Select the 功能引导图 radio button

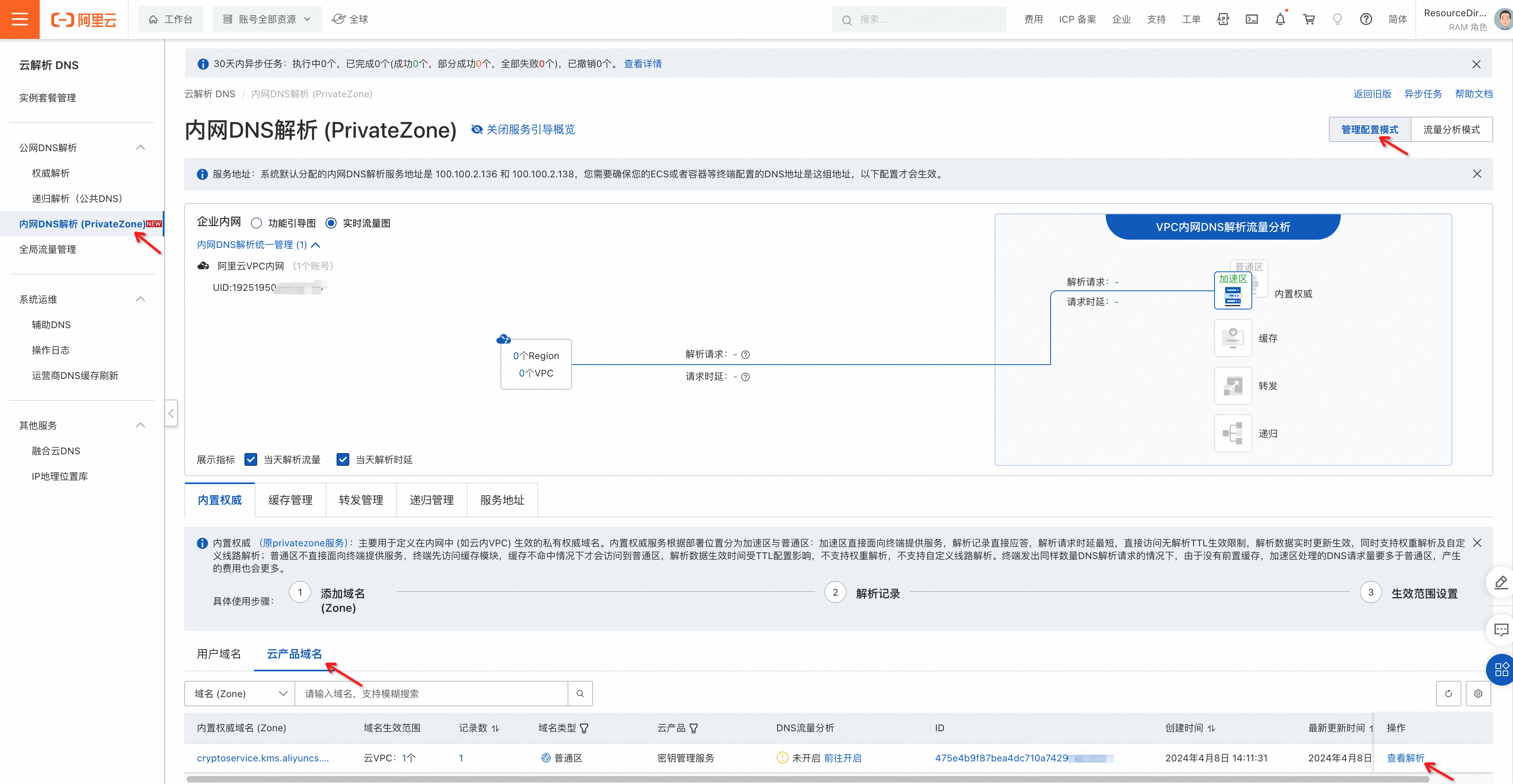click(x=256, y=223)
